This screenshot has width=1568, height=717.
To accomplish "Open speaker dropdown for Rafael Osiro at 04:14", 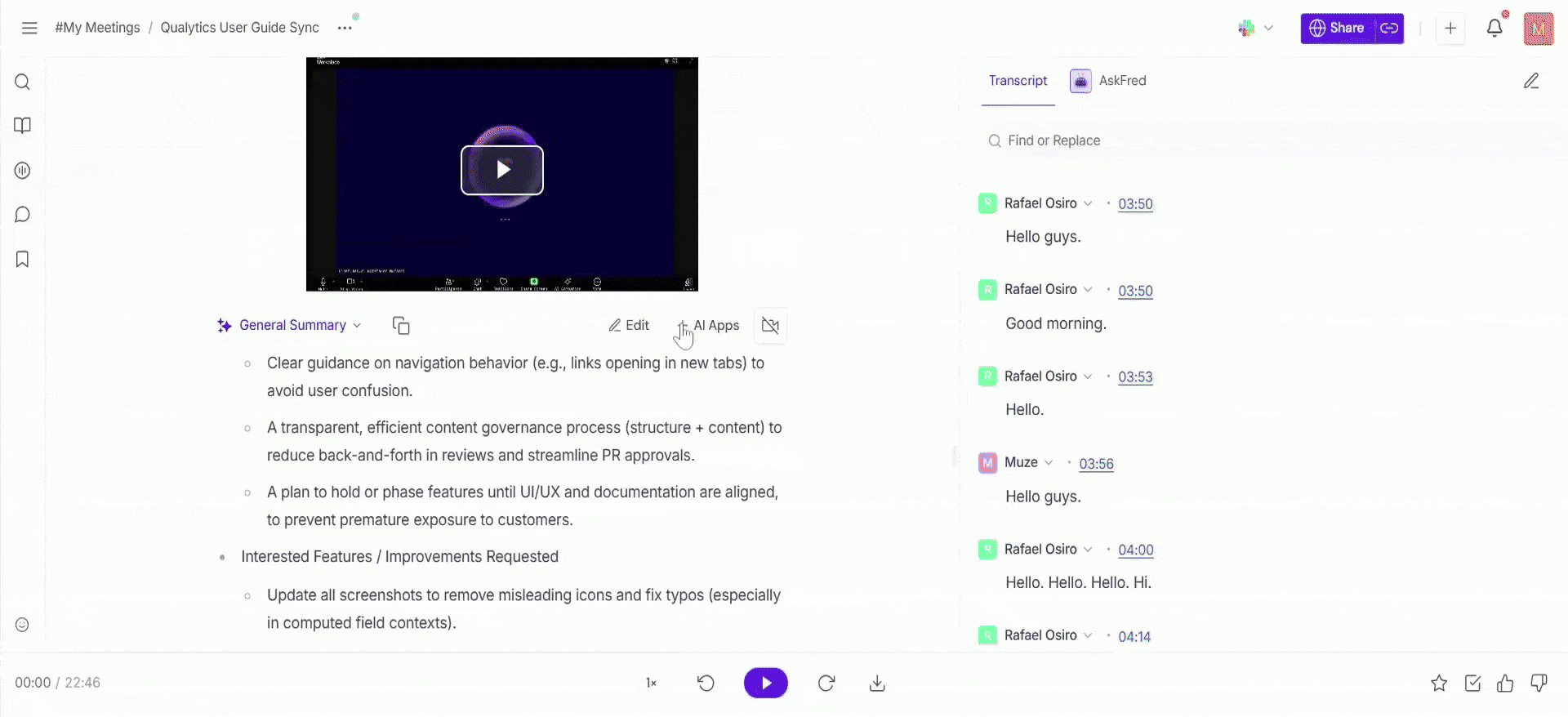I will point(1088,635).
